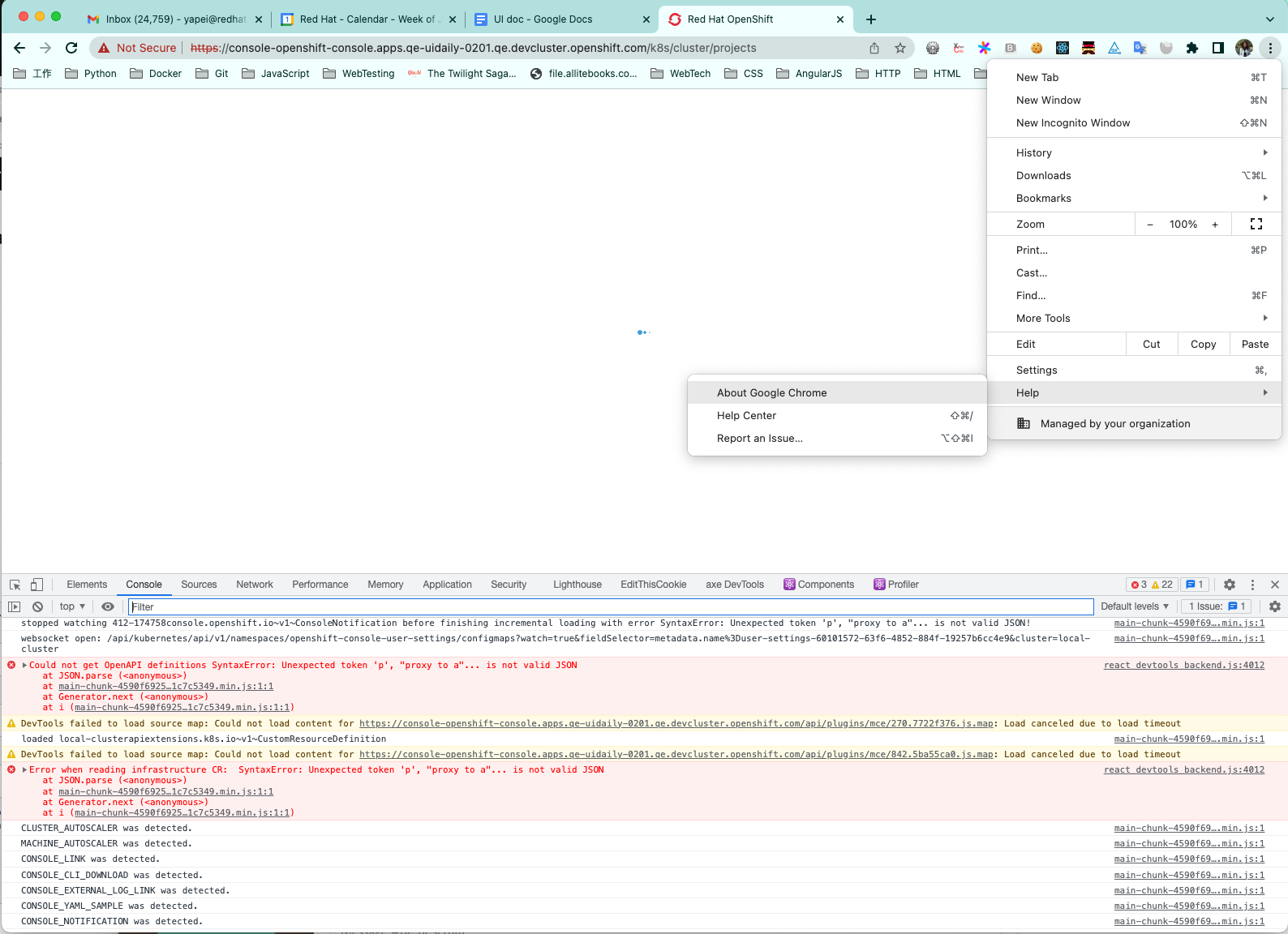Image resolution: width=1288 pixels, height=934 pixels.
Task: Expand the 'Could not get OpenAPI definitions' error
Action: coord(25,665)
